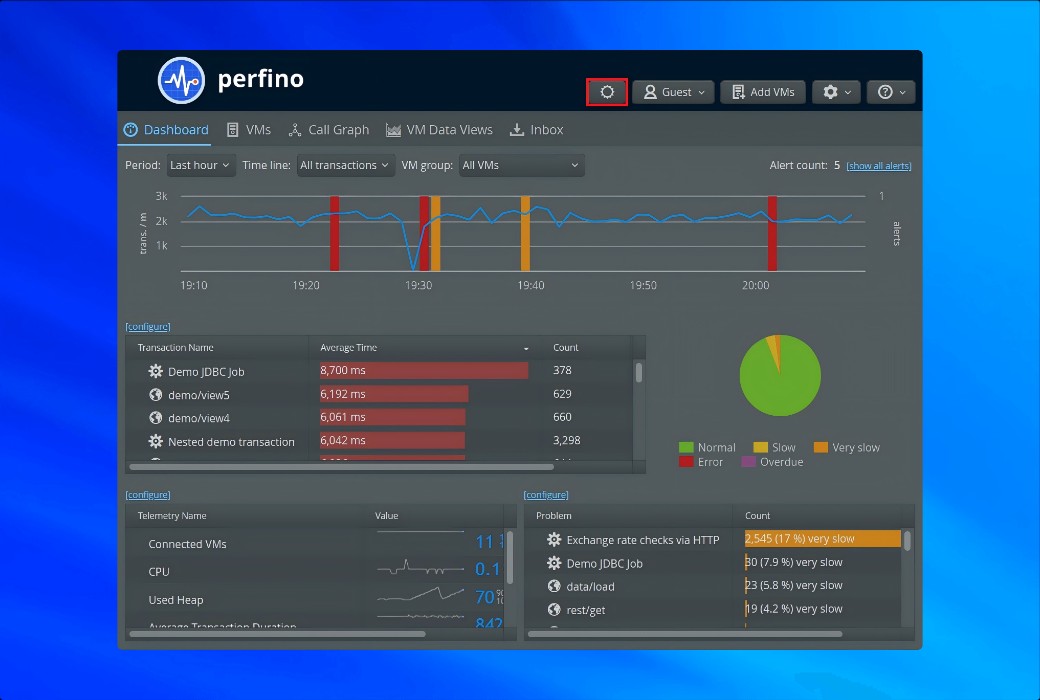Screen dimensions: 1040x700
Task: Click the transaction table vertical scrollbar
Action: point(639,372)
